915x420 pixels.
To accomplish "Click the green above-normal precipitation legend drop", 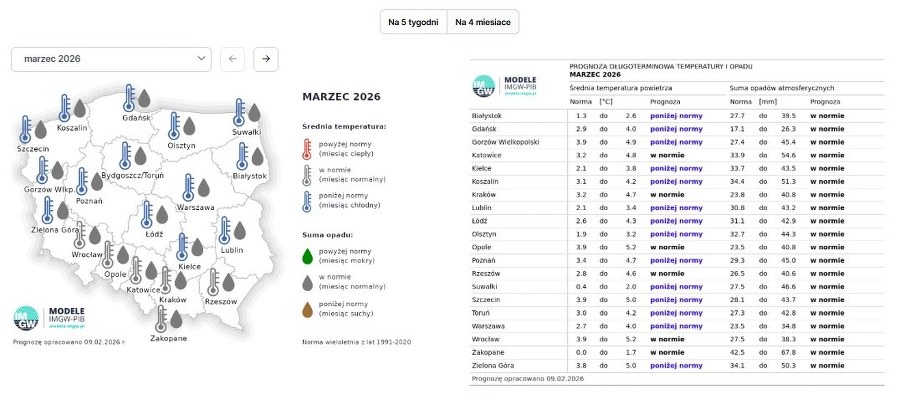I will pos(308,255).
